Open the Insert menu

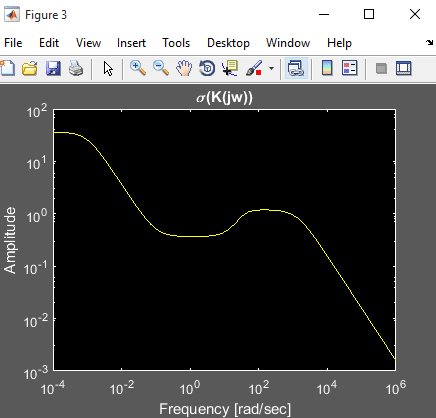click(131, 43)
